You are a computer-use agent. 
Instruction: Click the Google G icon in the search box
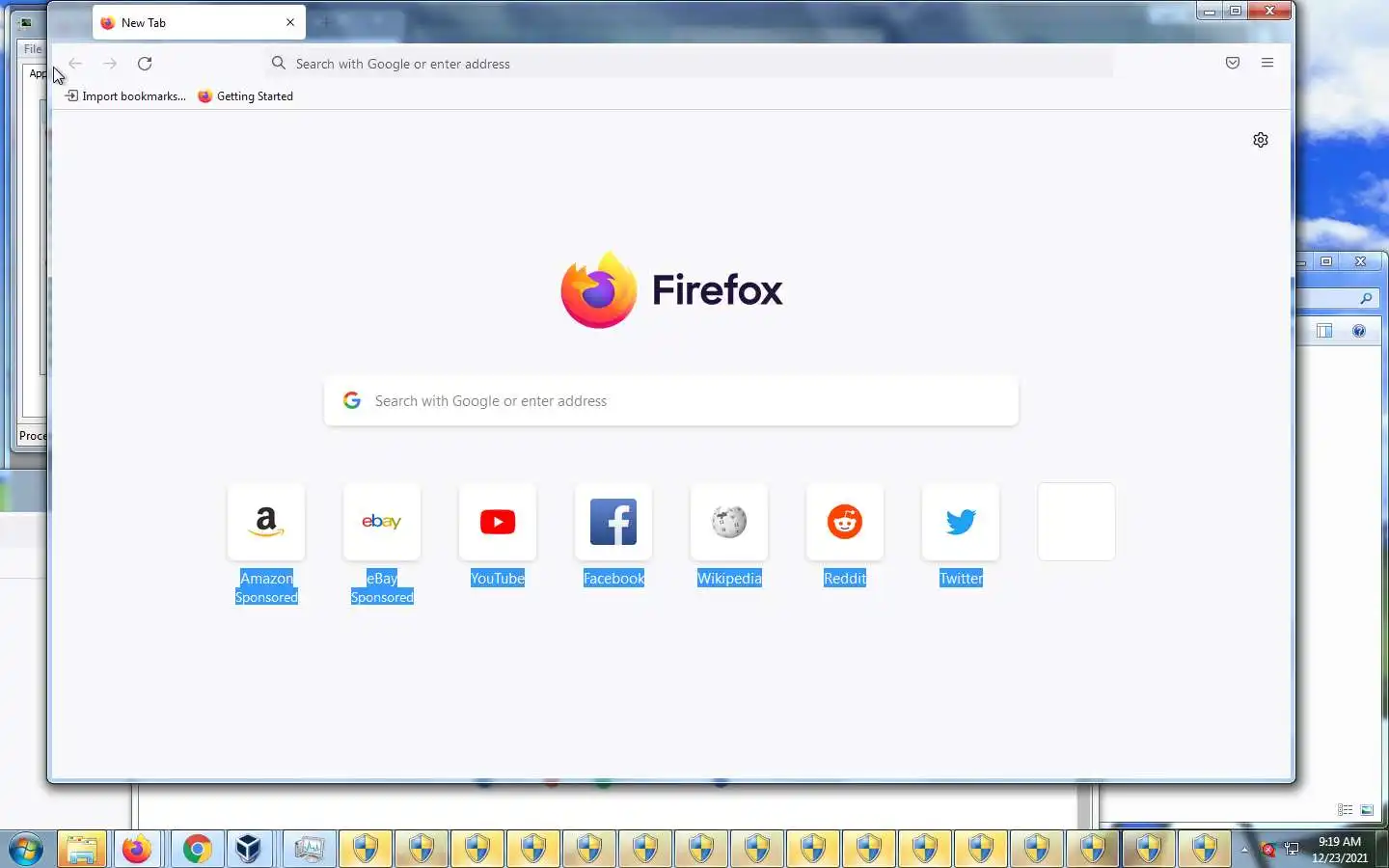(352, 400)
